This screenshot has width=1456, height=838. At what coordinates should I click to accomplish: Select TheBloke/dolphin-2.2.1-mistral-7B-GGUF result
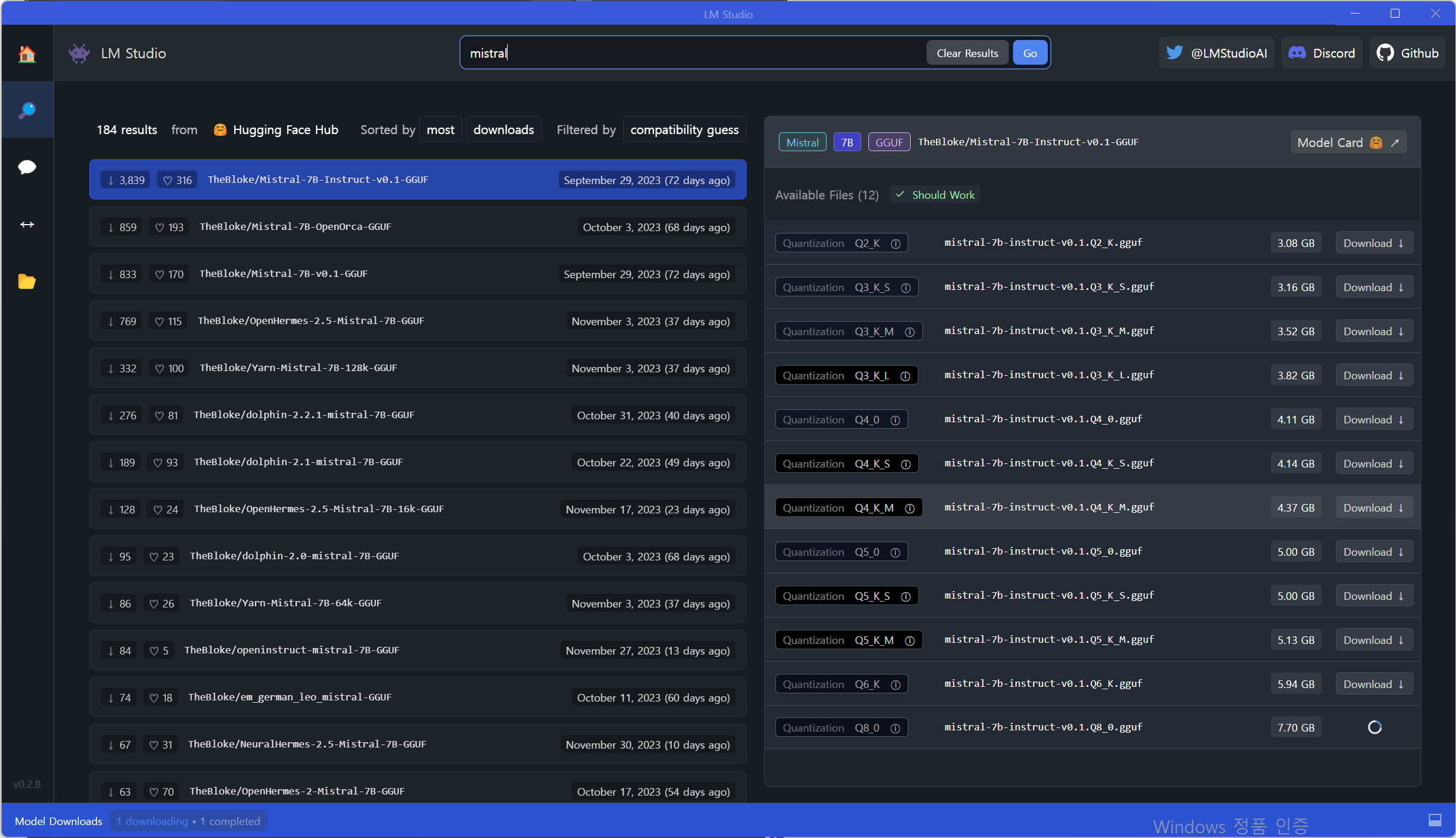[418, 415]
